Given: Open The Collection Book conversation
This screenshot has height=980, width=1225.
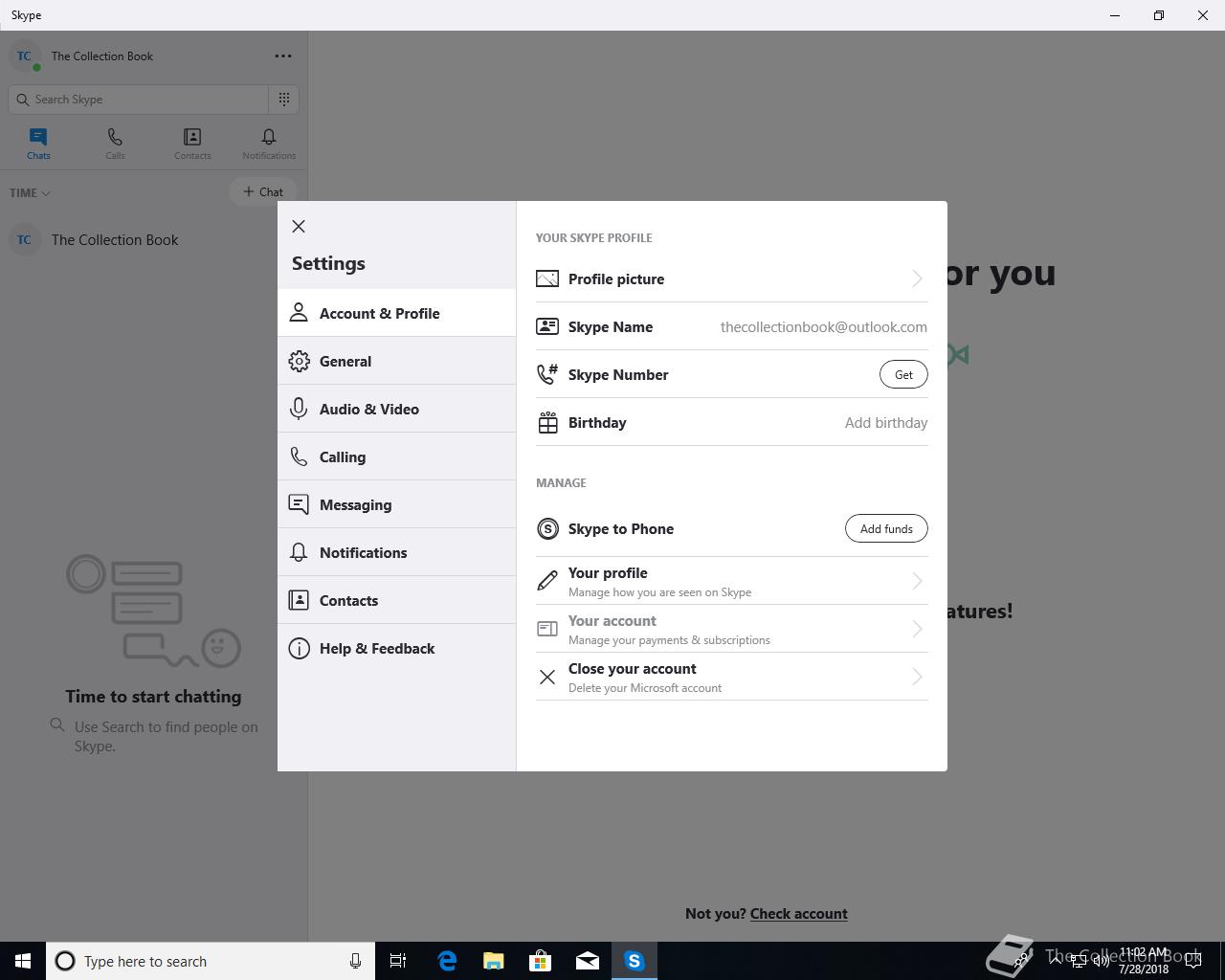Looking at the screenshot, I should (153, 239).
